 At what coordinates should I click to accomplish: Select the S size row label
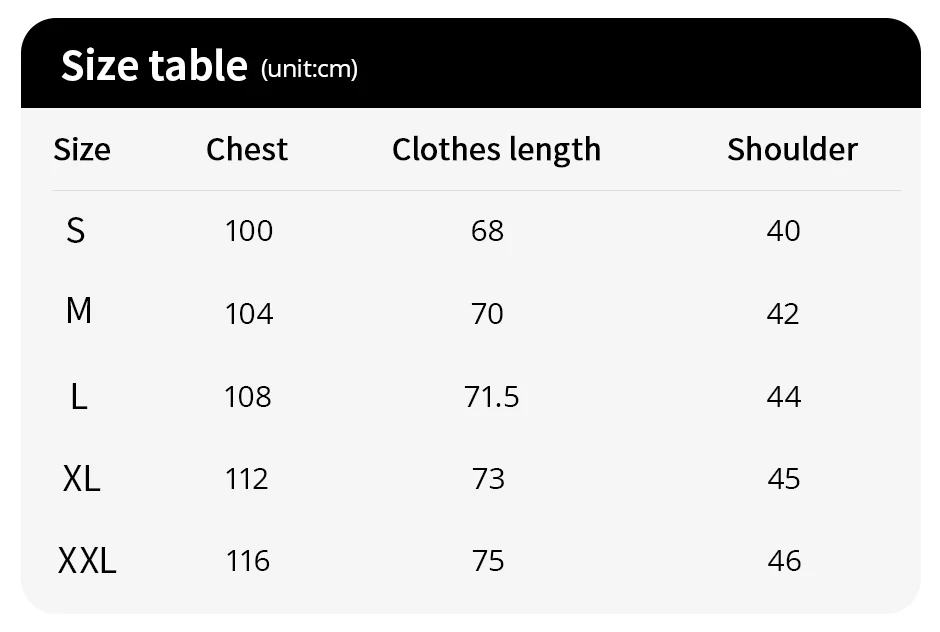(76, 231)
